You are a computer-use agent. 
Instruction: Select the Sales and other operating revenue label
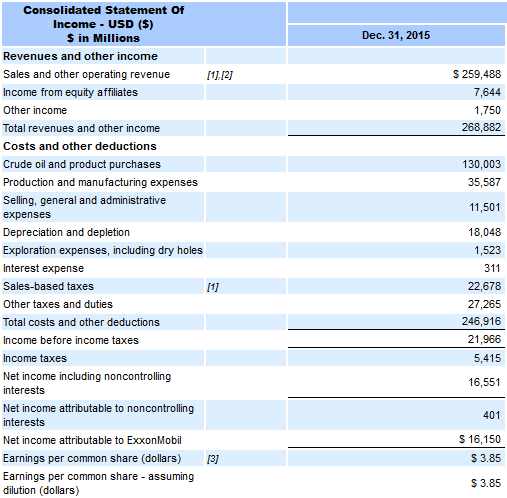(x=87, y=74)
